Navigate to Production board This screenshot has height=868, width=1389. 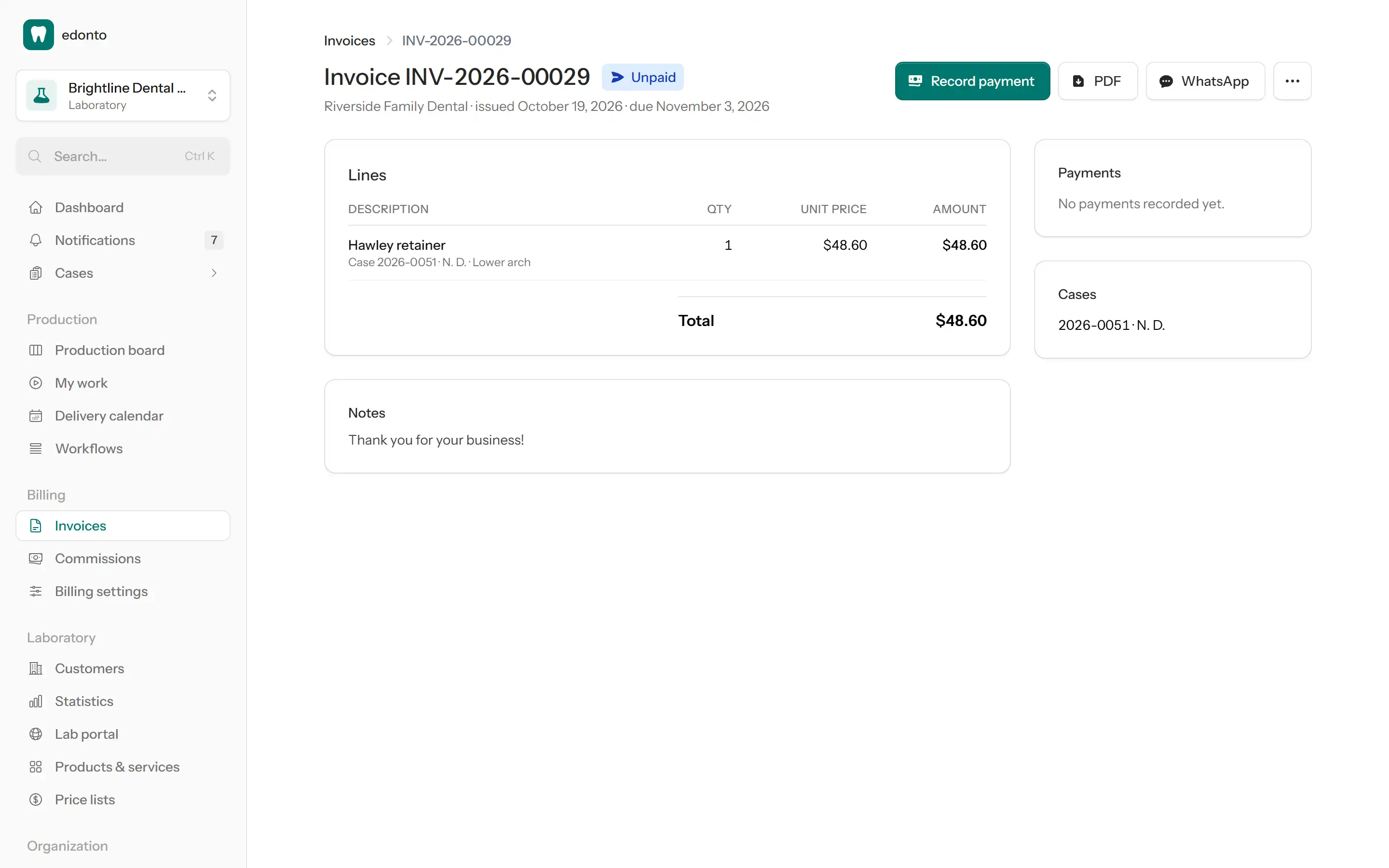pyautogui.click(x=123, y=350)
